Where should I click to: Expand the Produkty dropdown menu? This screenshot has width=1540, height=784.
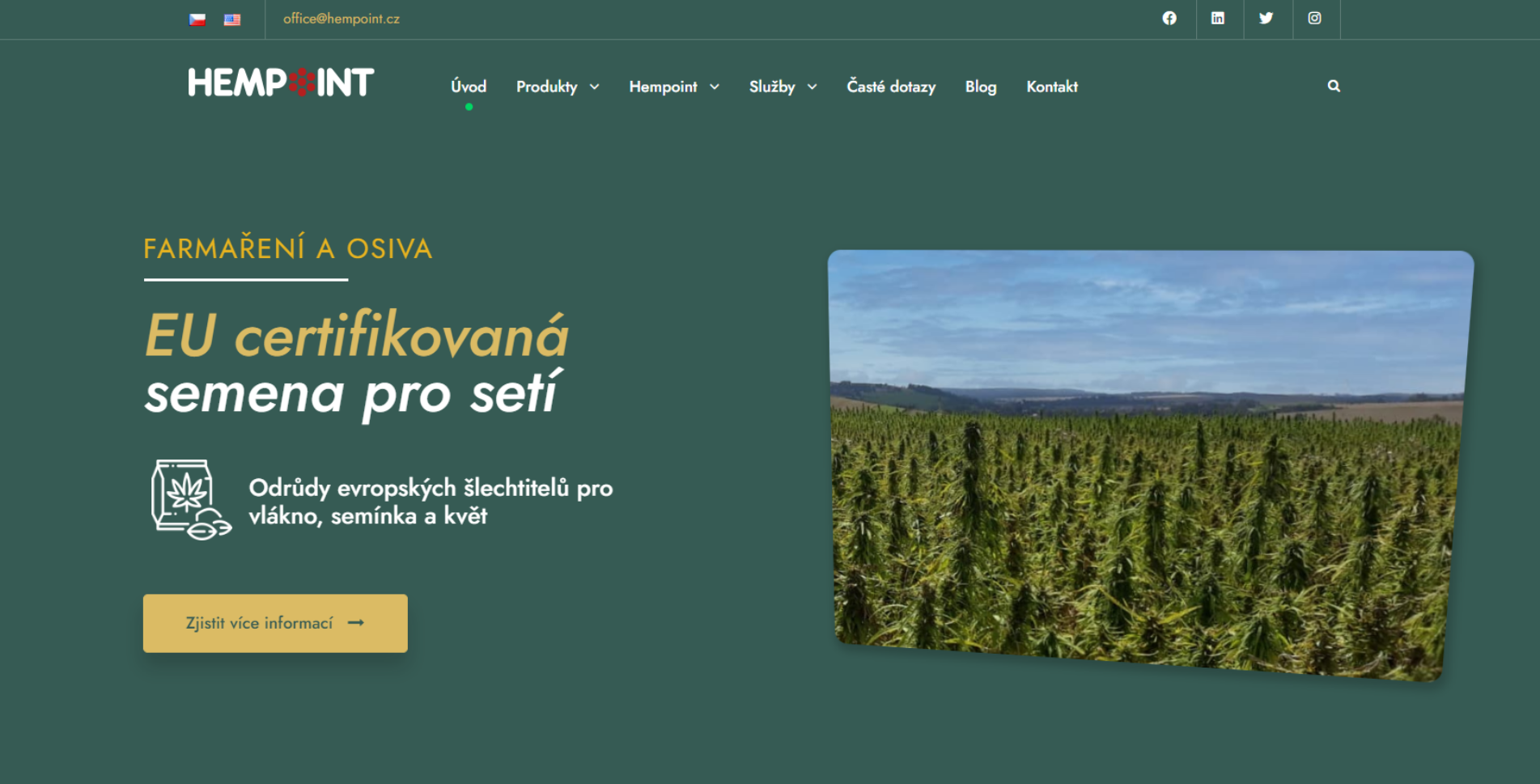click(x=558, y=87)
